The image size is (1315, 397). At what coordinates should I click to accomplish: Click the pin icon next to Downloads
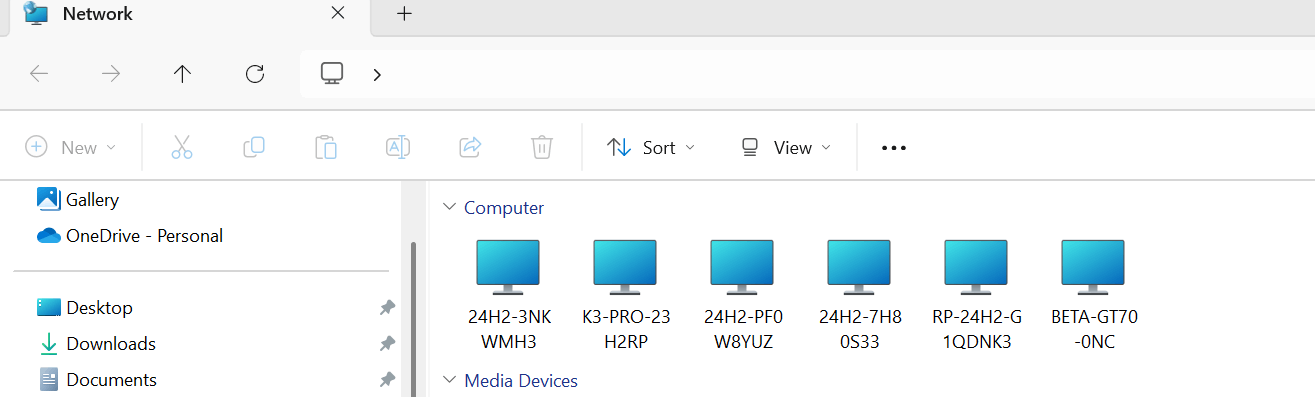click(x=387, y=344)
